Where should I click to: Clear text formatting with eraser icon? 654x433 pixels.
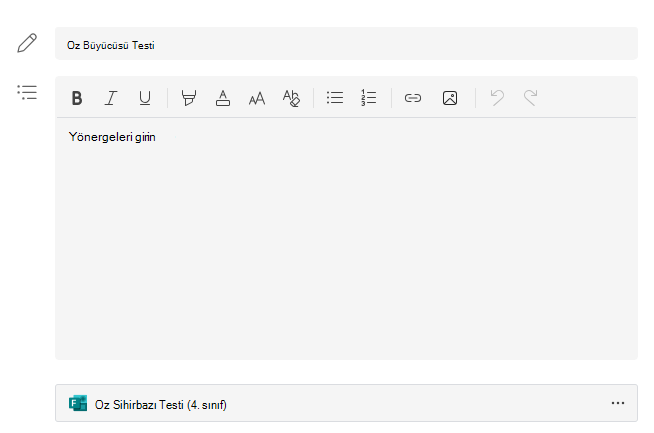pos(291,98)
